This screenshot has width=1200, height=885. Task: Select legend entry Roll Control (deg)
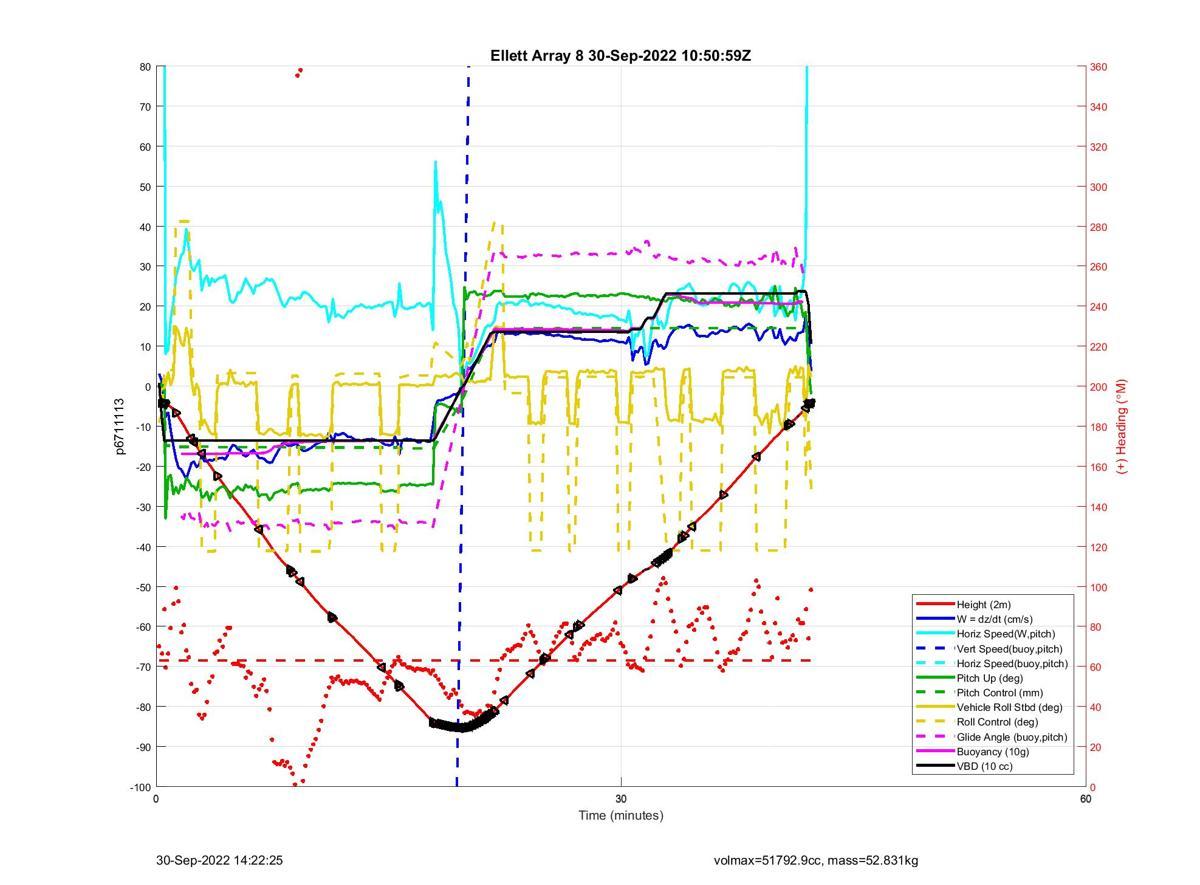[x=997, y=722]
